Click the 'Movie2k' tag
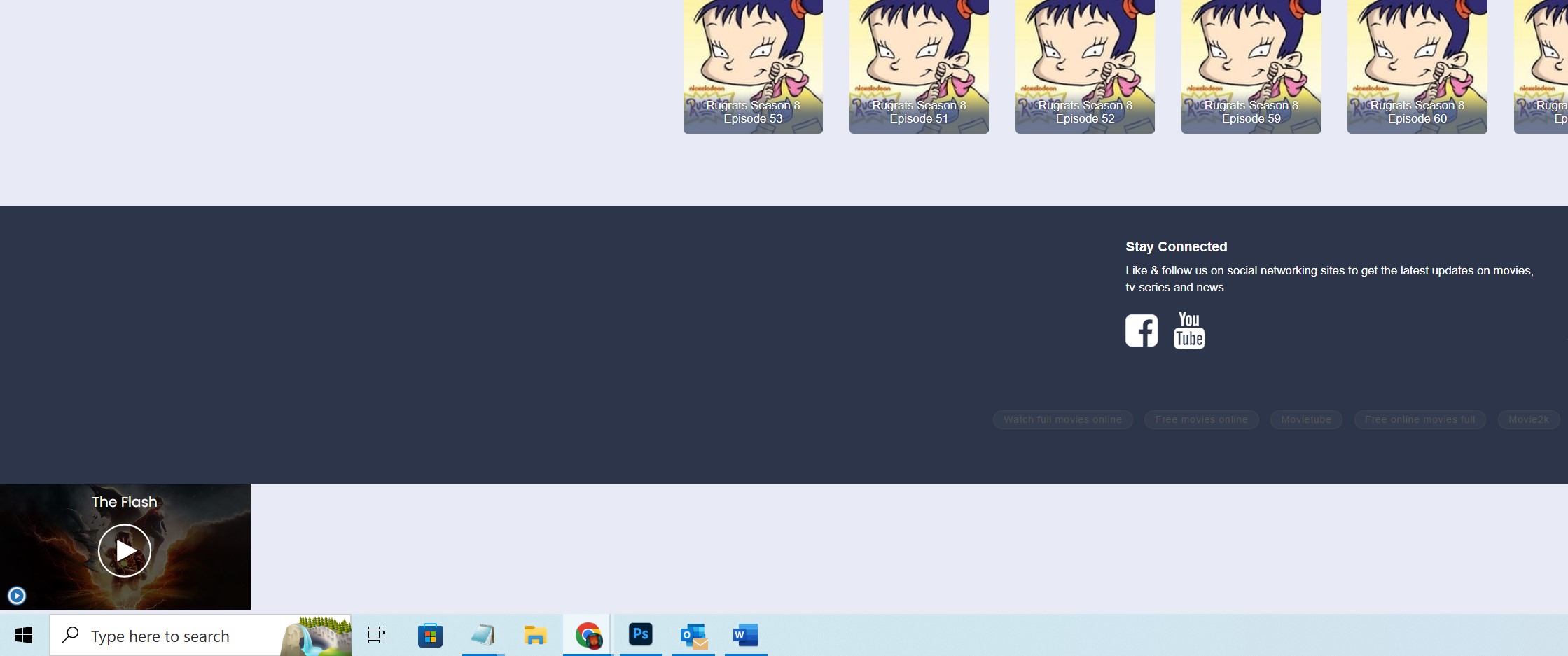Viewport: 1568px width, 656px height. point(1529,419)
